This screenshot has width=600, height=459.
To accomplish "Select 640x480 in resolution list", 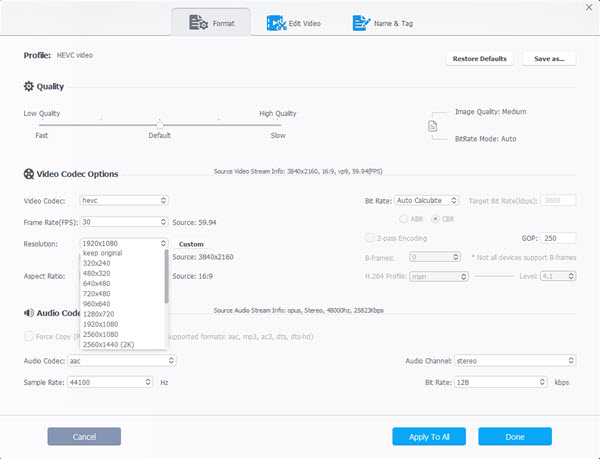I will point(122,283).
